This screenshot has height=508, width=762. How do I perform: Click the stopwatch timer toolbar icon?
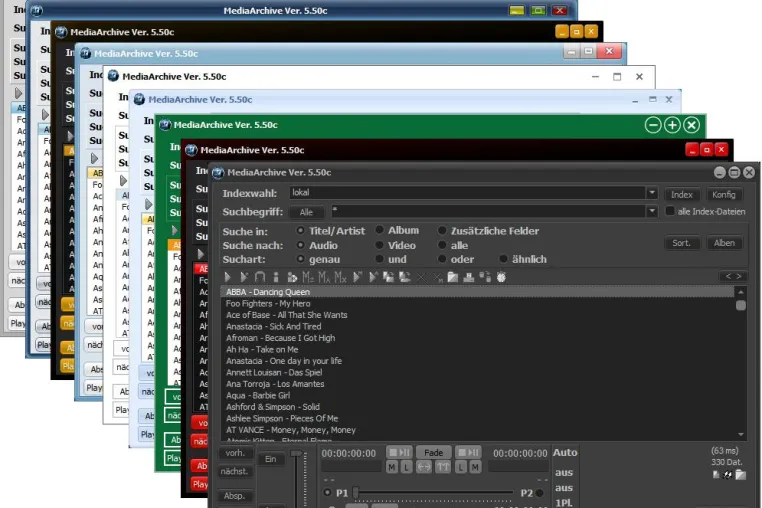coord(501,277)
